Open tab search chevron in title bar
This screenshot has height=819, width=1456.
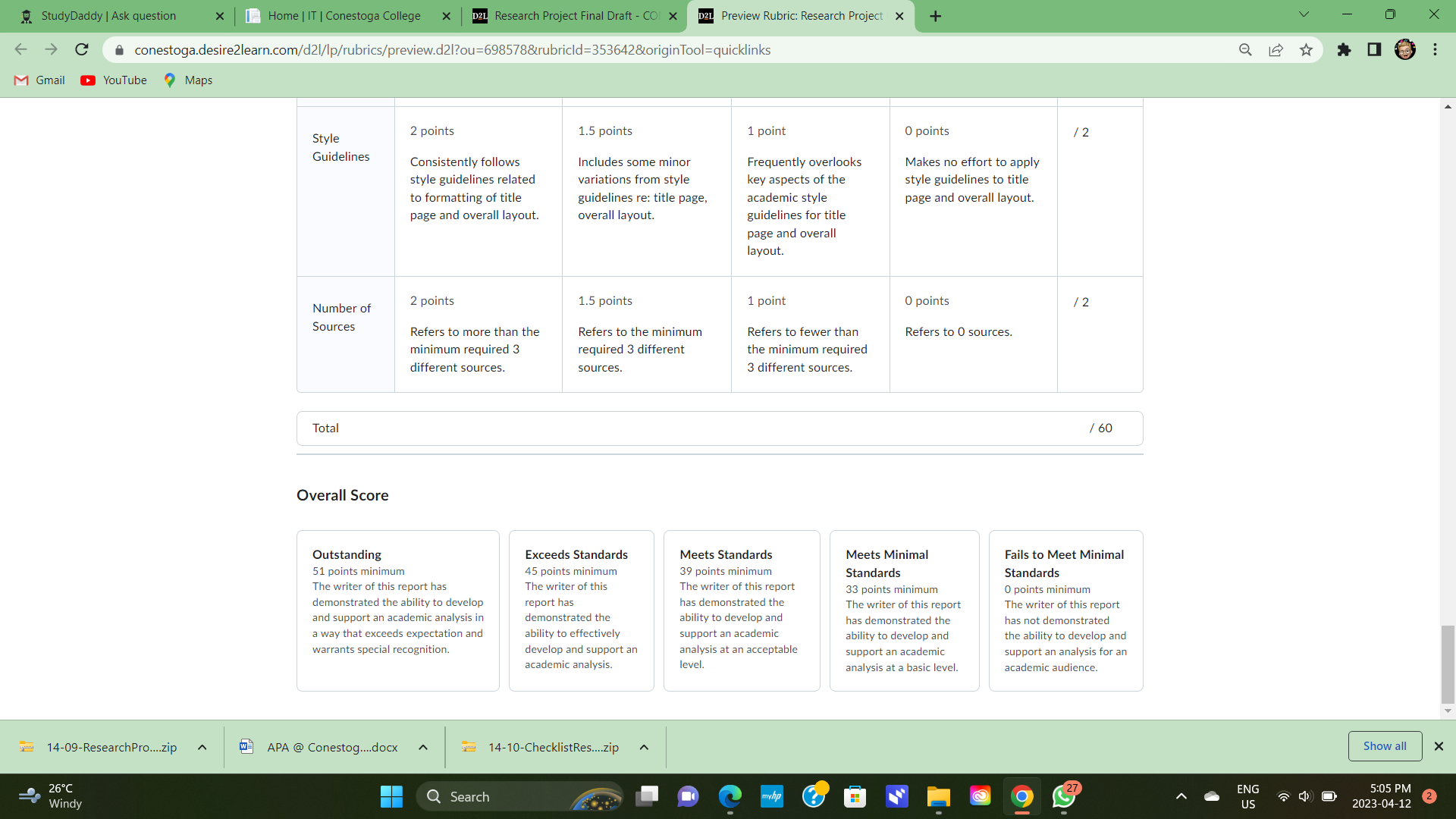click(1304, 14)
